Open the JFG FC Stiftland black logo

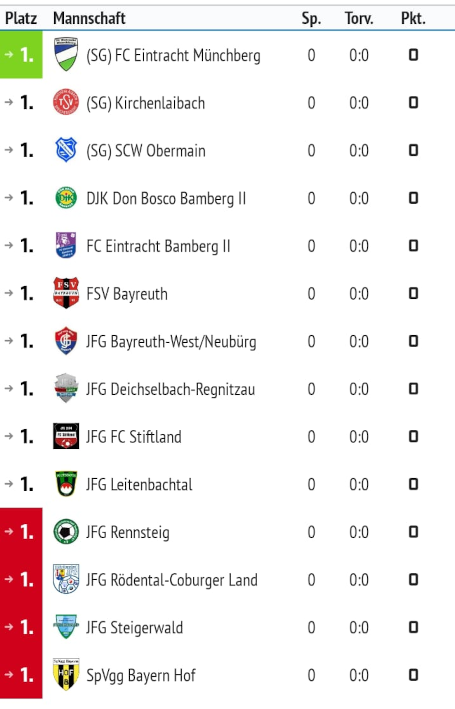point(66,436)
